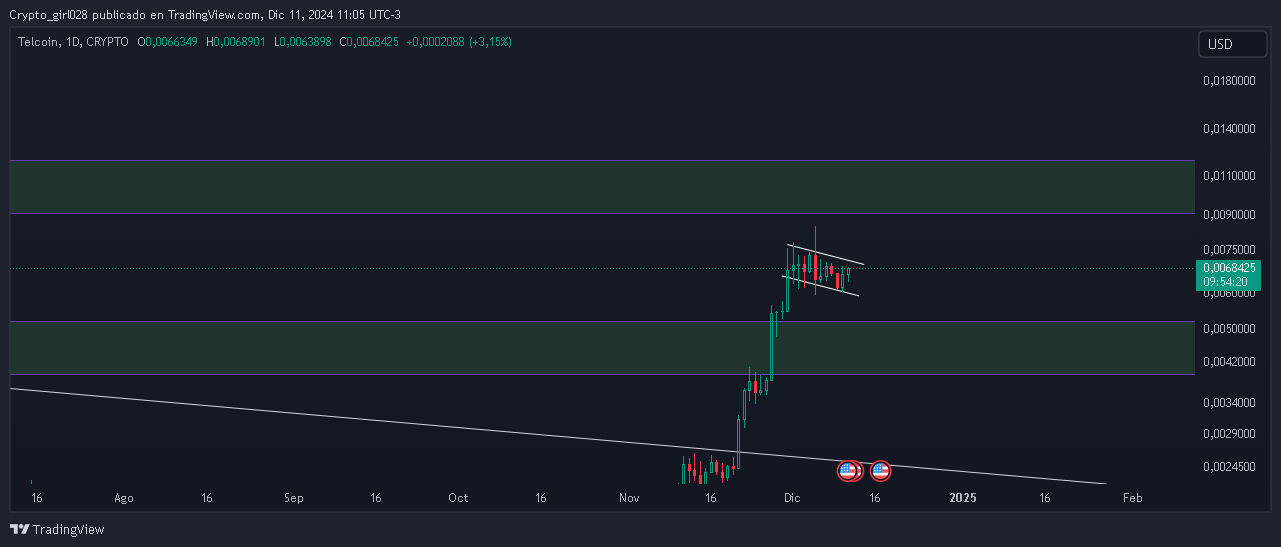Click the current price label 0,0068425
Image resolution: width=1281 pixels, height=547 pixels.
click(x=1230, y=268)
